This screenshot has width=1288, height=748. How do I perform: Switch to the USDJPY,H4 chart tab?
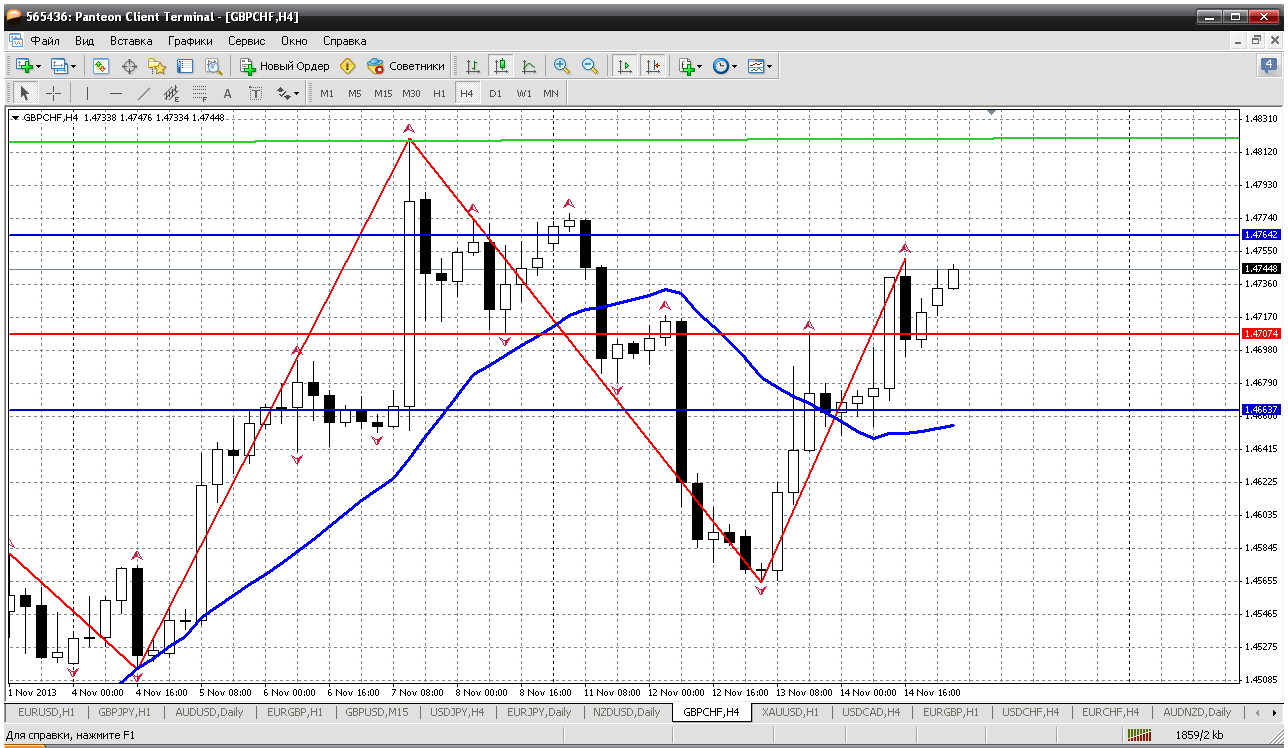[457, 712]
